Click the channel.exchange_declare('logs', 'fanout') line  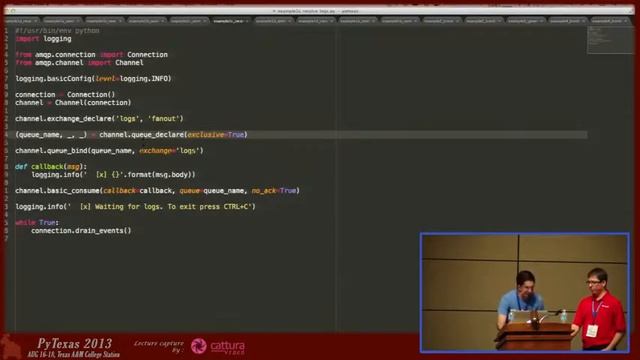point(99,119)
